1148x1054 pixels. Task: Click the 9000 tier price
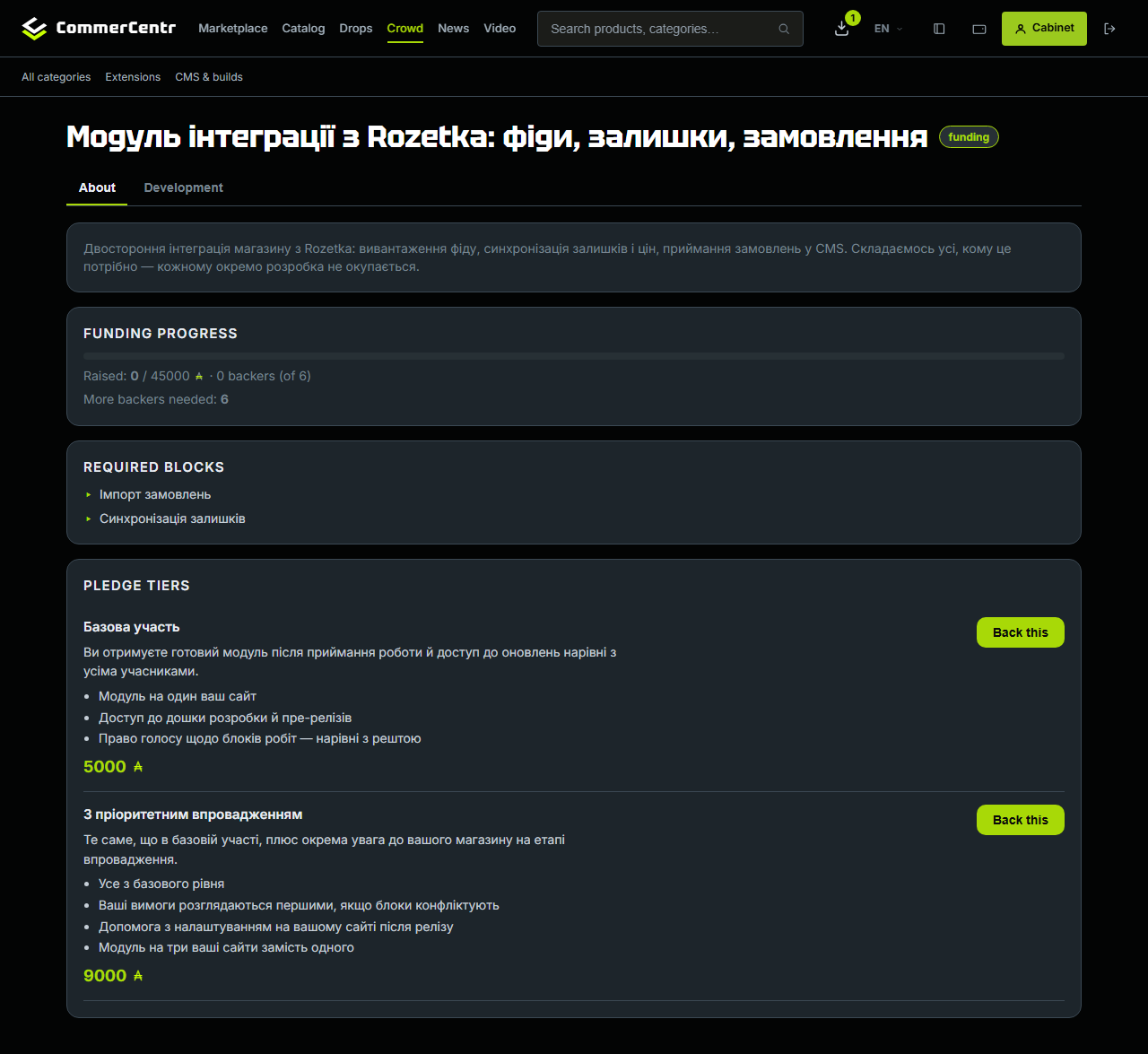[113, 976]
